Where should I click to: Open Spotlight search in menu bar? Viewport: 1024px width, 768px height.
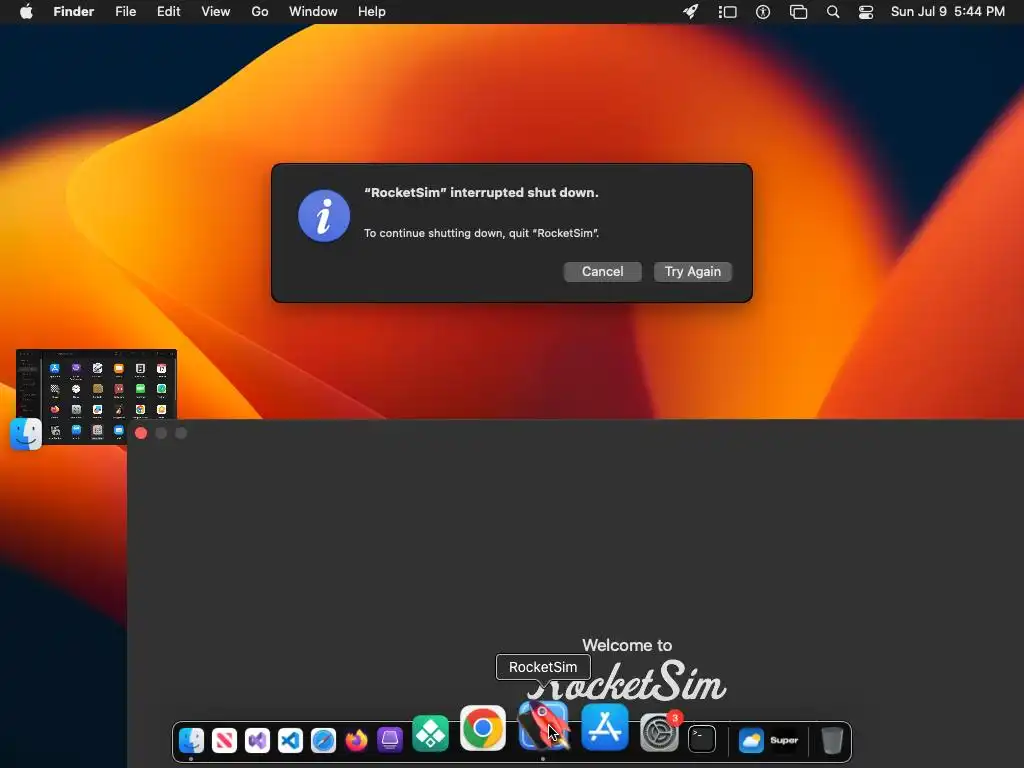(833, 11)
